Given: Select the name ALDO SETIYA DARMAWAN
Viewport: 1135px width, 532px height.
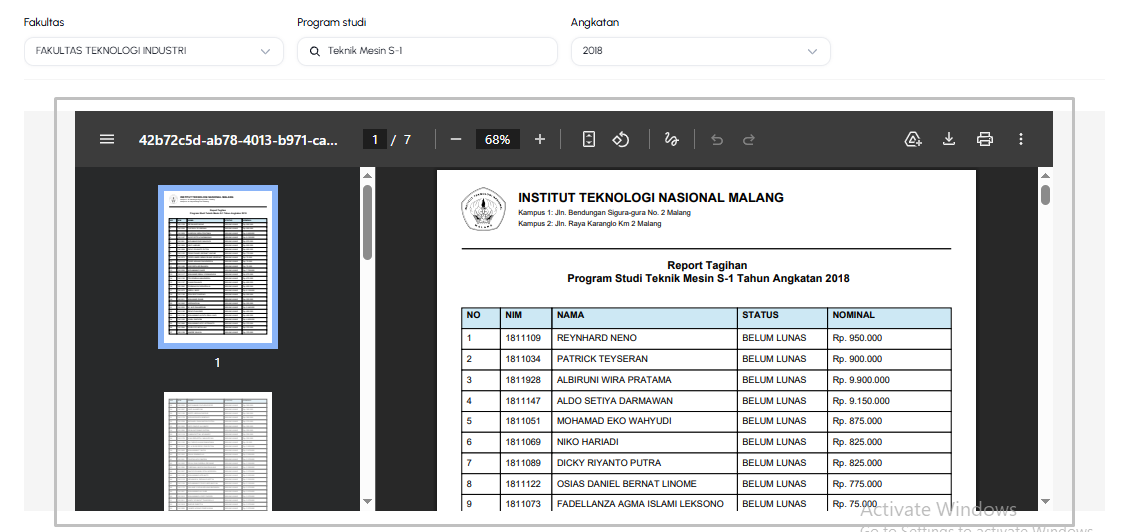Looking at the screenshot, I should (x=615, y=401).
